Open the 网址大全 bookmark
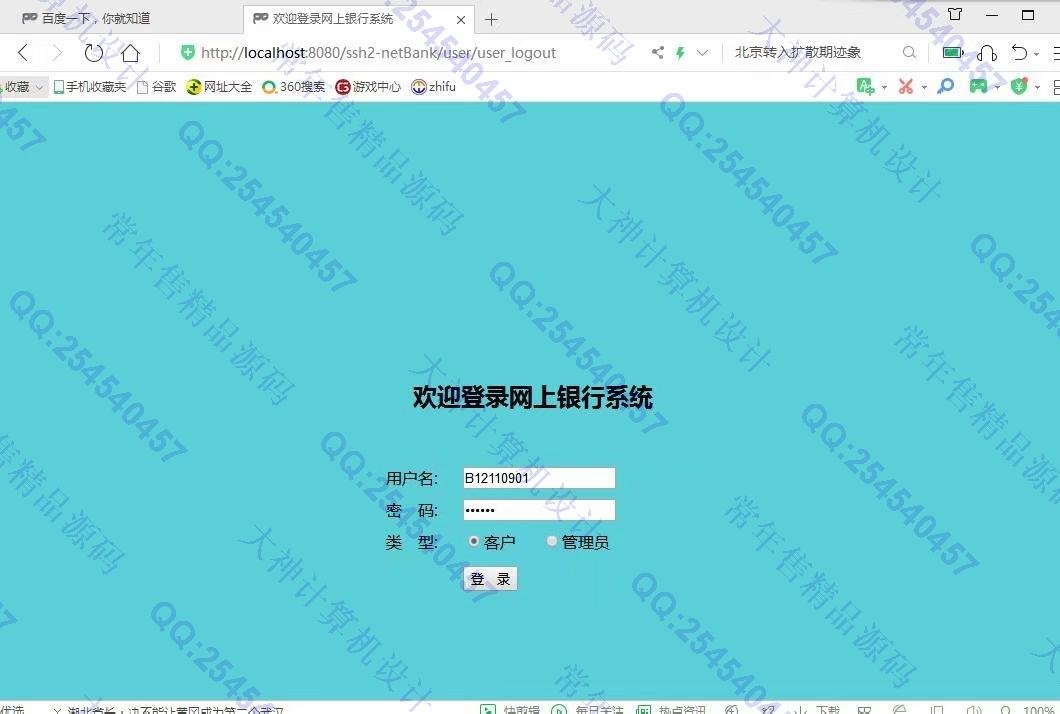1060x714 pixels. 219,87
